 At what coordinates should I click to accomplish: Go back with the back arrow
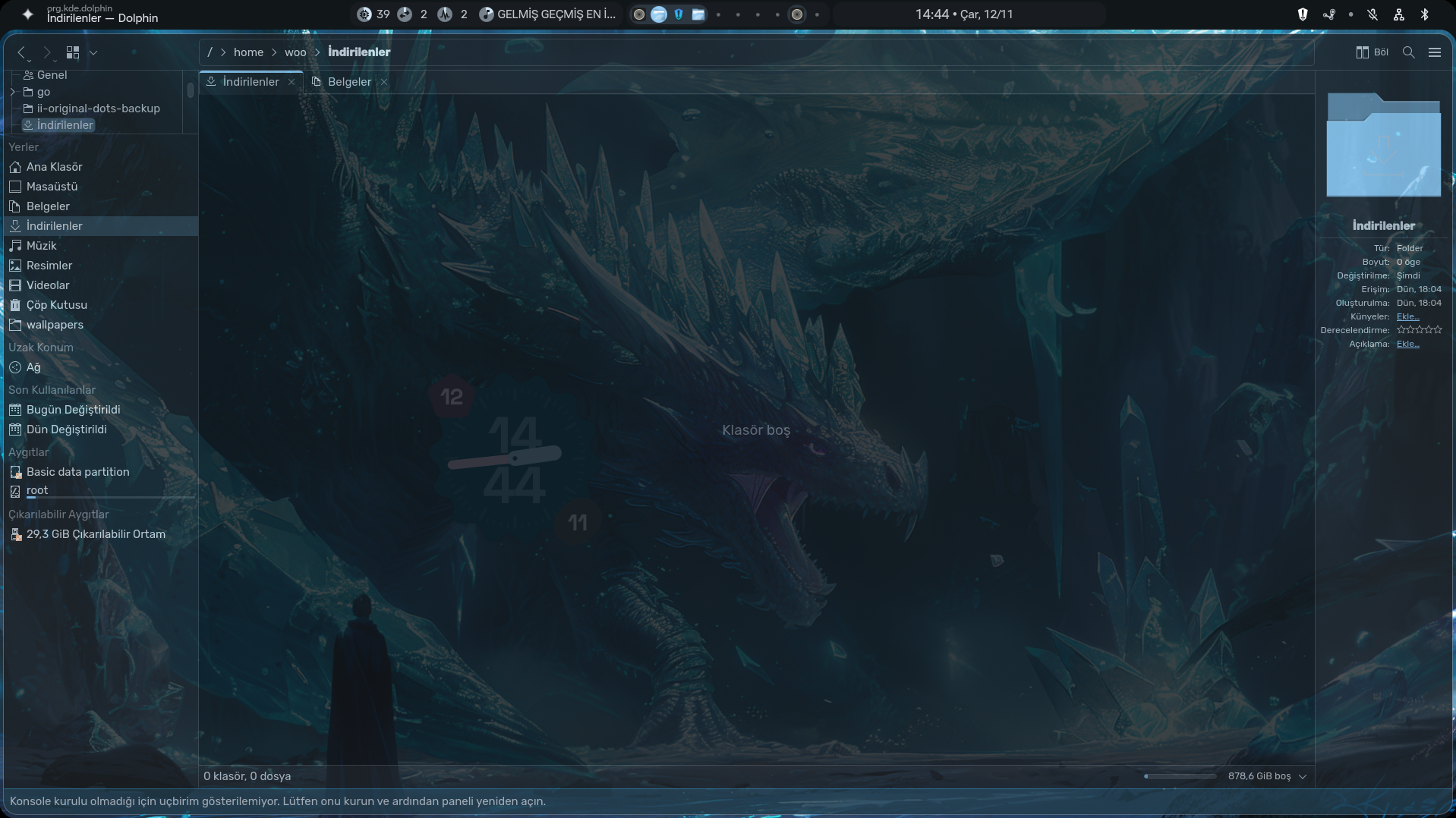pyautogui.click(x=21, y=52)
